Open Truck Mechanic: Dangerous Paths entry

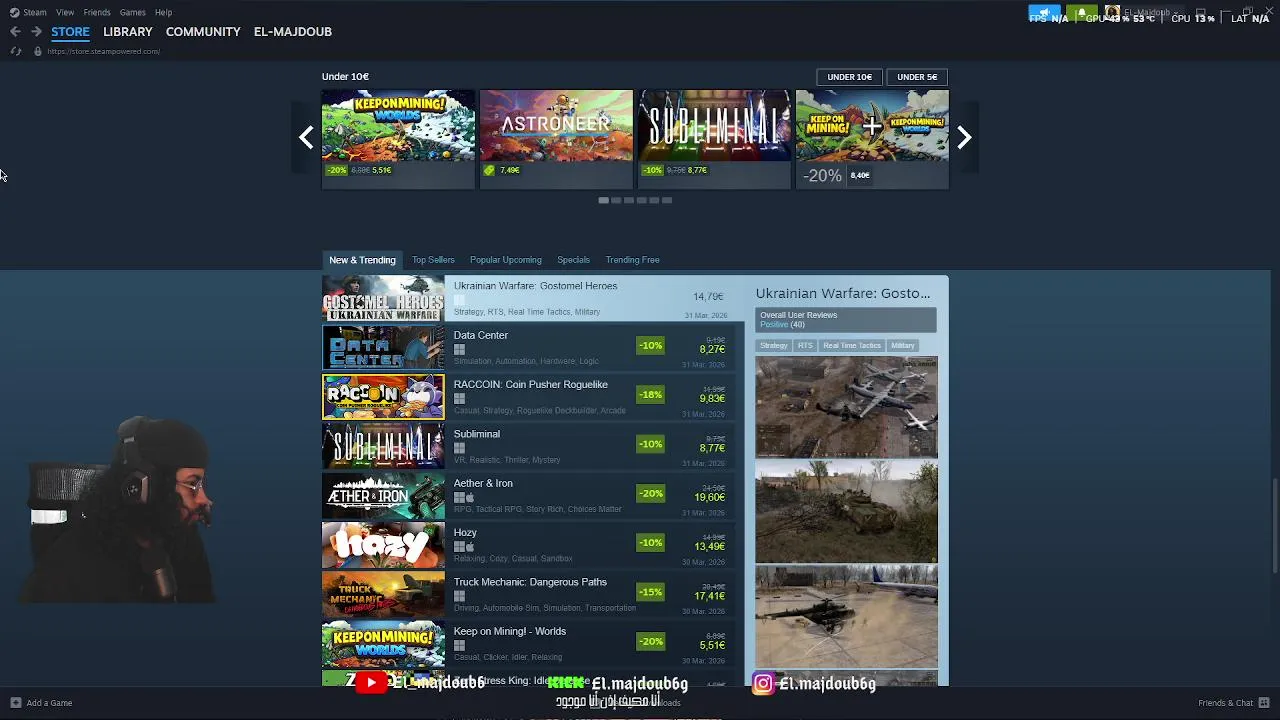click(x=528, y=594)
